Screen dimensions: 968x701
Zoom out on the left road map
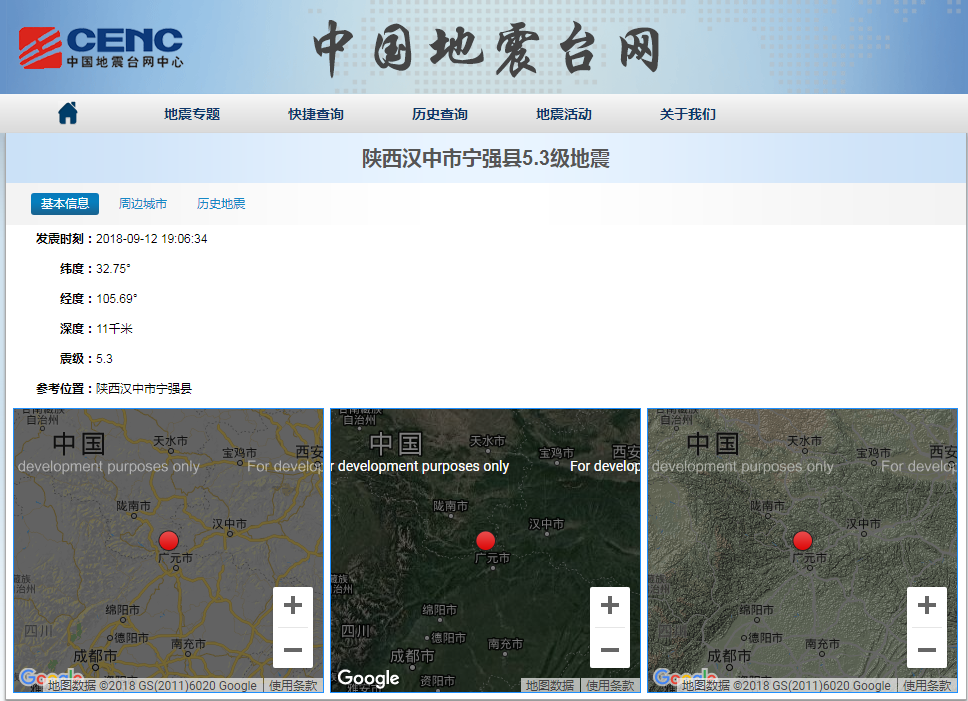tap(293, 649)
